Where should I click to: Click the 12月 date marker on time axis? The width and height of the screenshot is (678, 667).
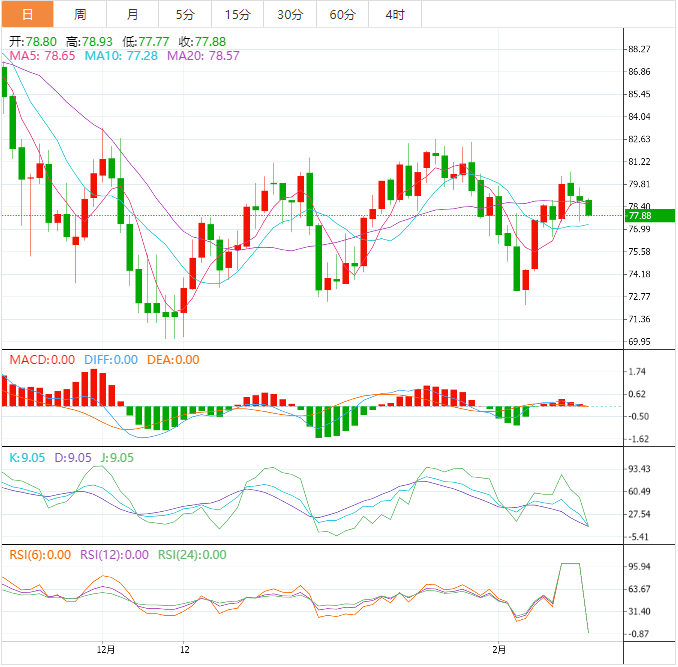pyautogui.click(x=106, y=649)
